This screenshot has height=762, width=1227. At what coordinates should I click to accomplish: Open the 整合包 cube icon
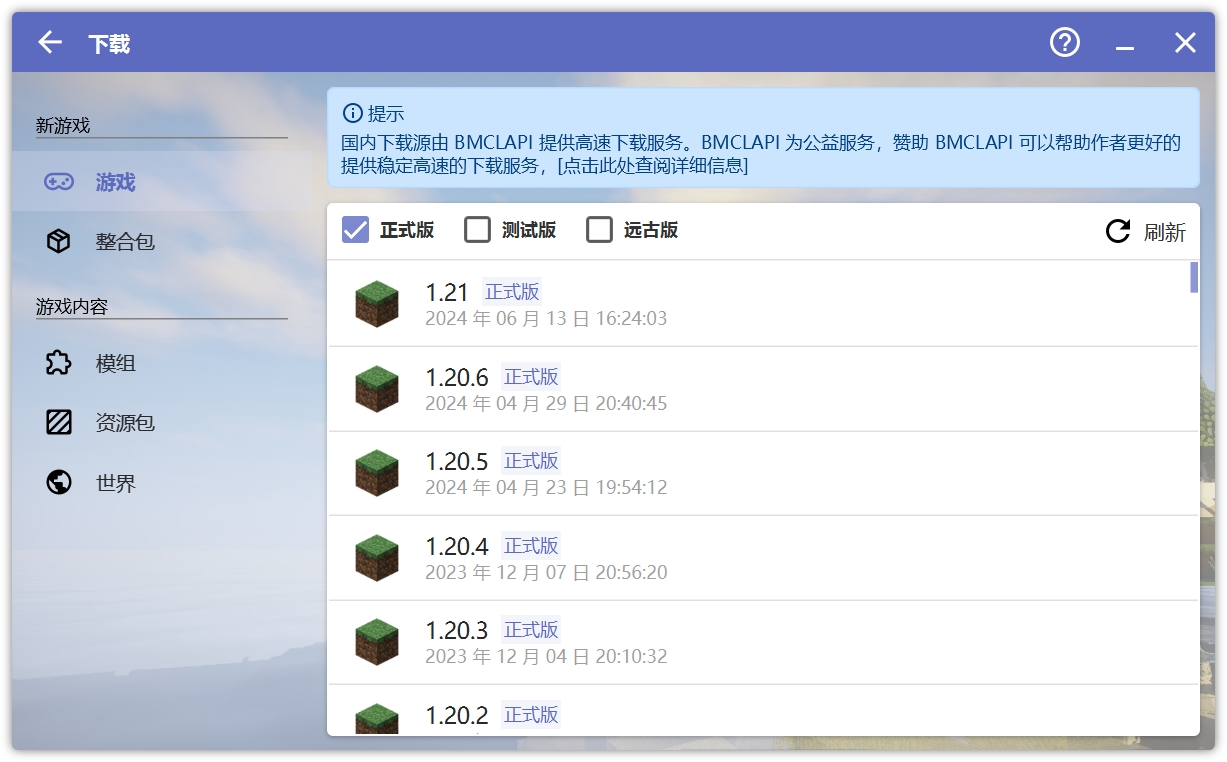pos(59,241)
